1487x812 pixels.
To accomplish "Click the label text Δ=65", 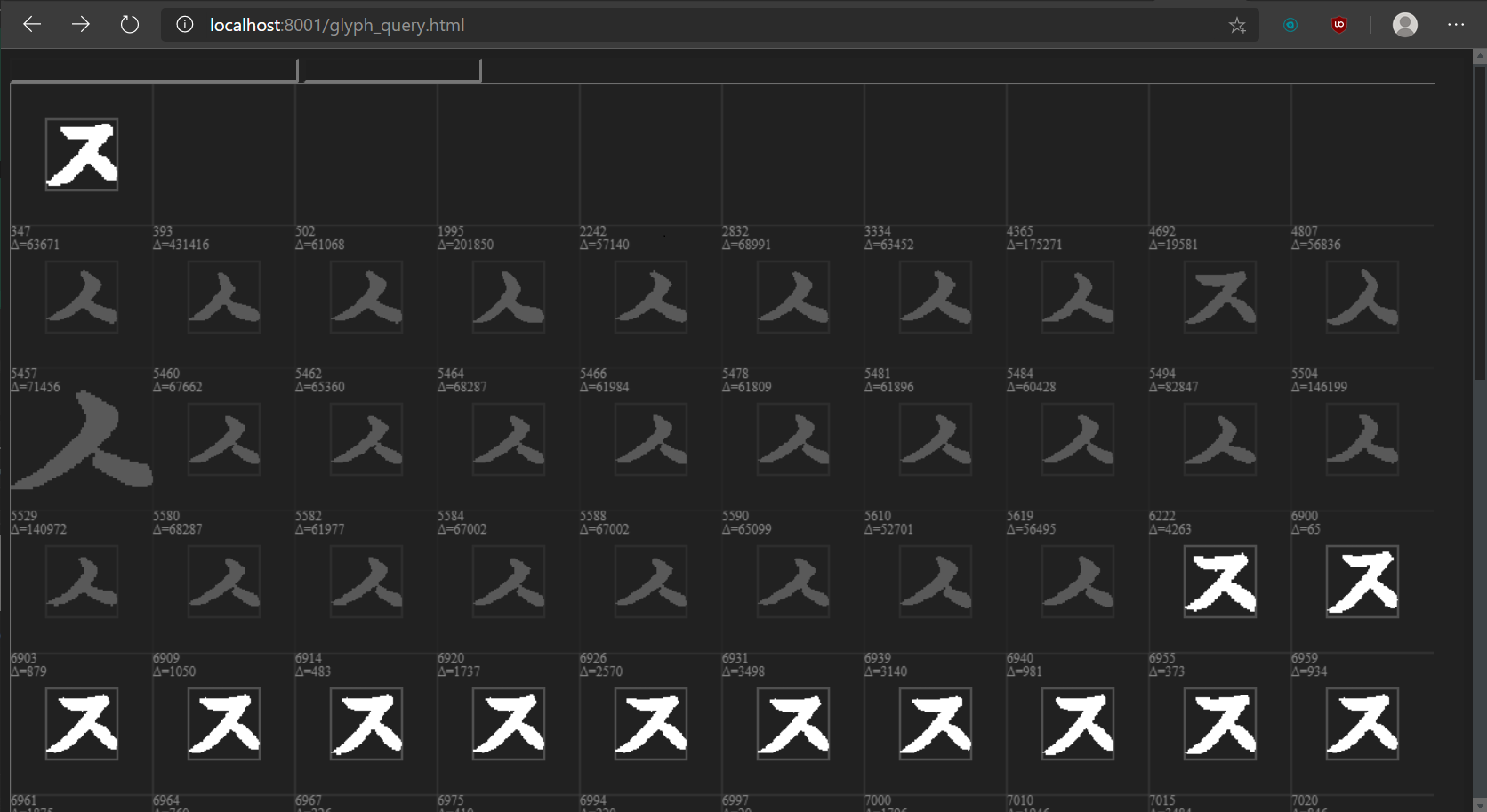I will coord(1306,529).
